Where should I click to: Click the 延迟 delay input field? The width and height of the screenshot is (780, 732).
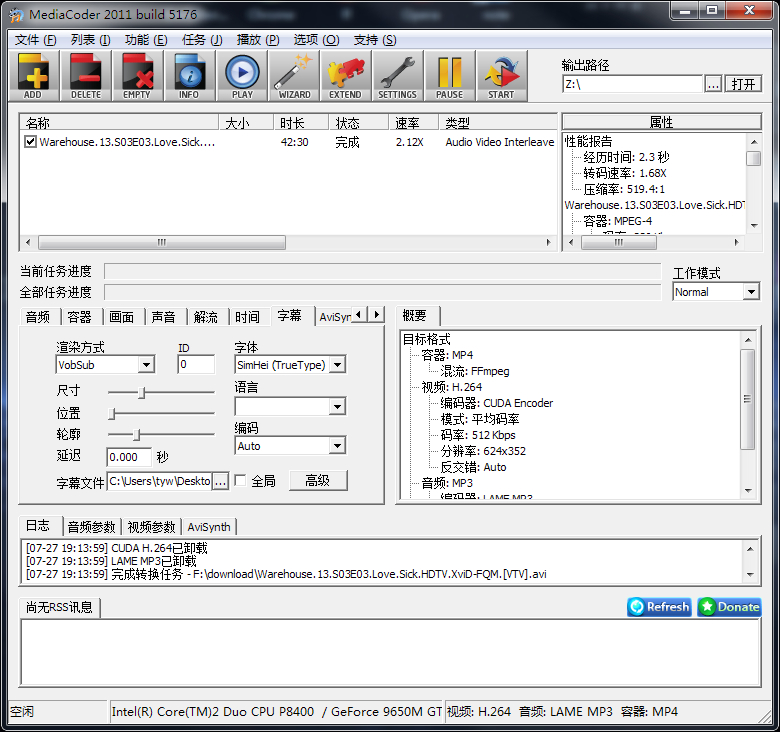click(x=129, y=457)
